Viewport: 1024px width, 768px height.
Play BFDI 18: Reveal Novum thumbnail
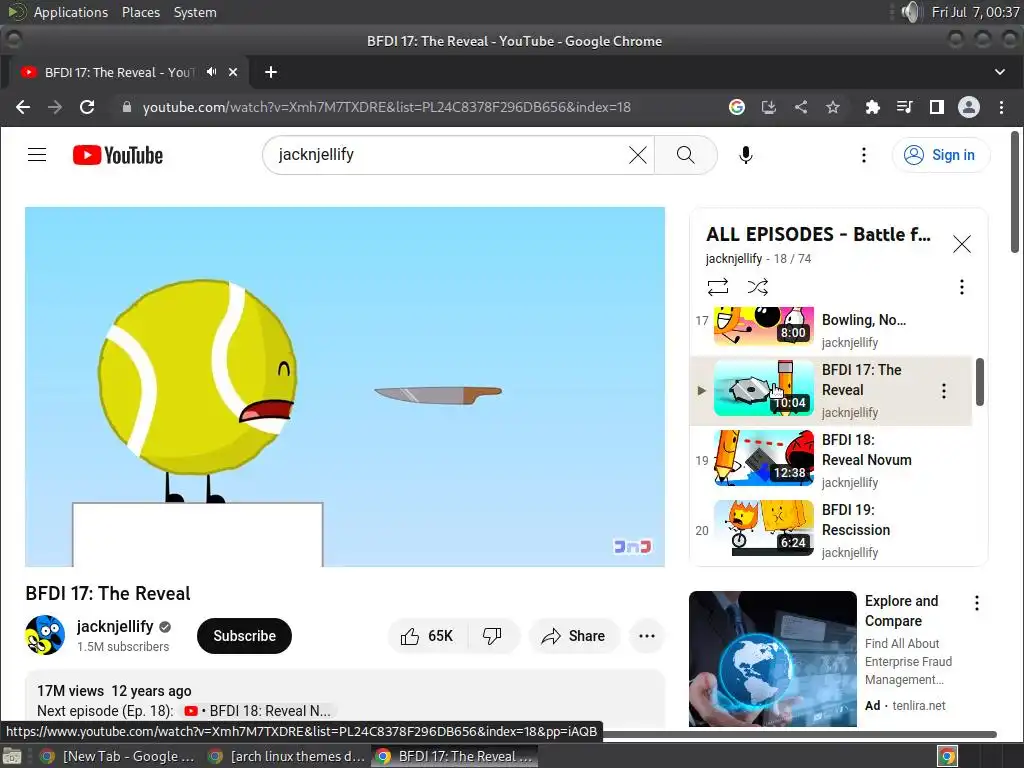(763, 458)
